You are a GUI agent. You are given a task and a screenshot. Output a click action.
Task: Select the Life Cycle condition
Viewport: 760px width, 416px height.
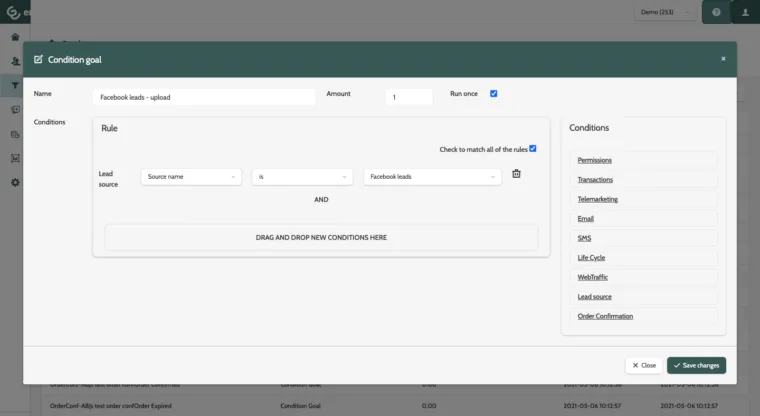click(x=591, y=257)
